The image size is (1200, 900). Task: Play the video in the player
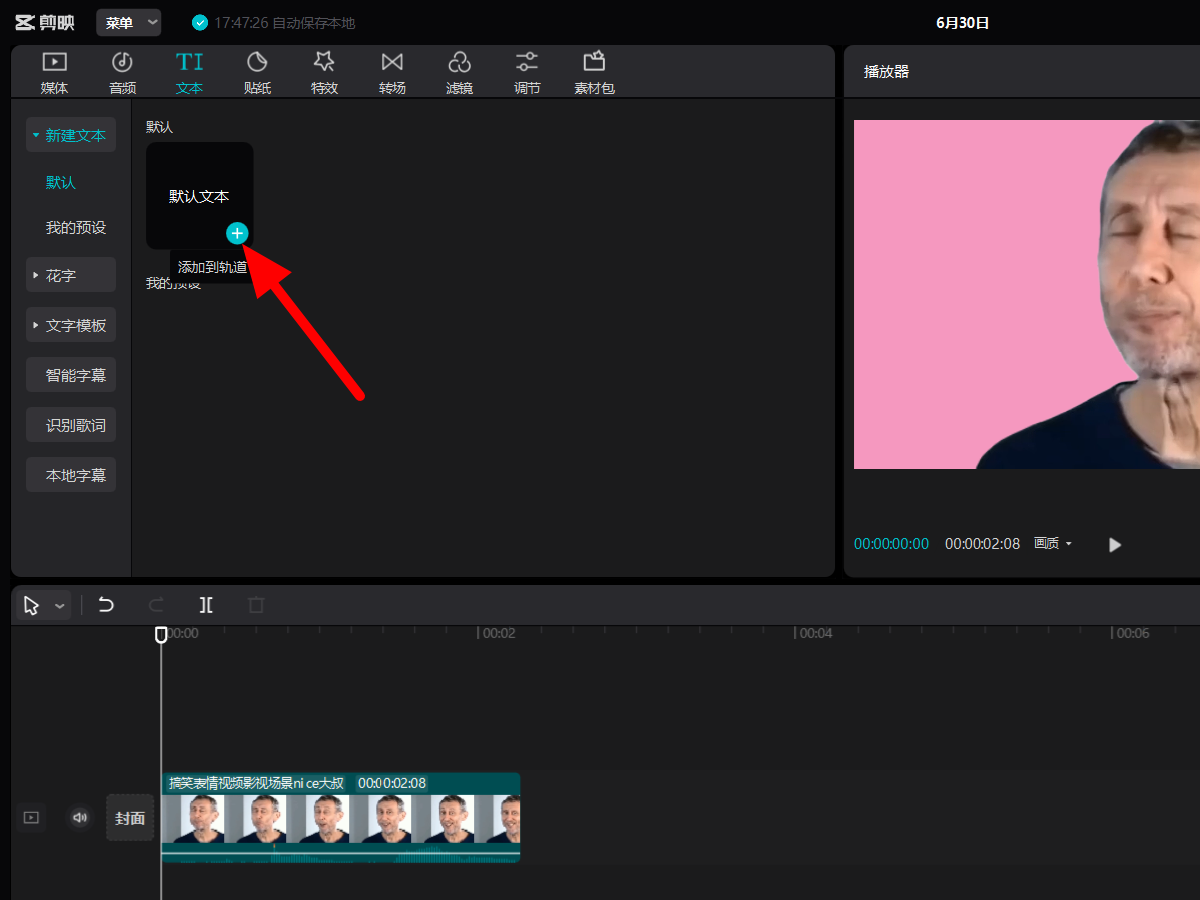click(x=1115, y=545)
